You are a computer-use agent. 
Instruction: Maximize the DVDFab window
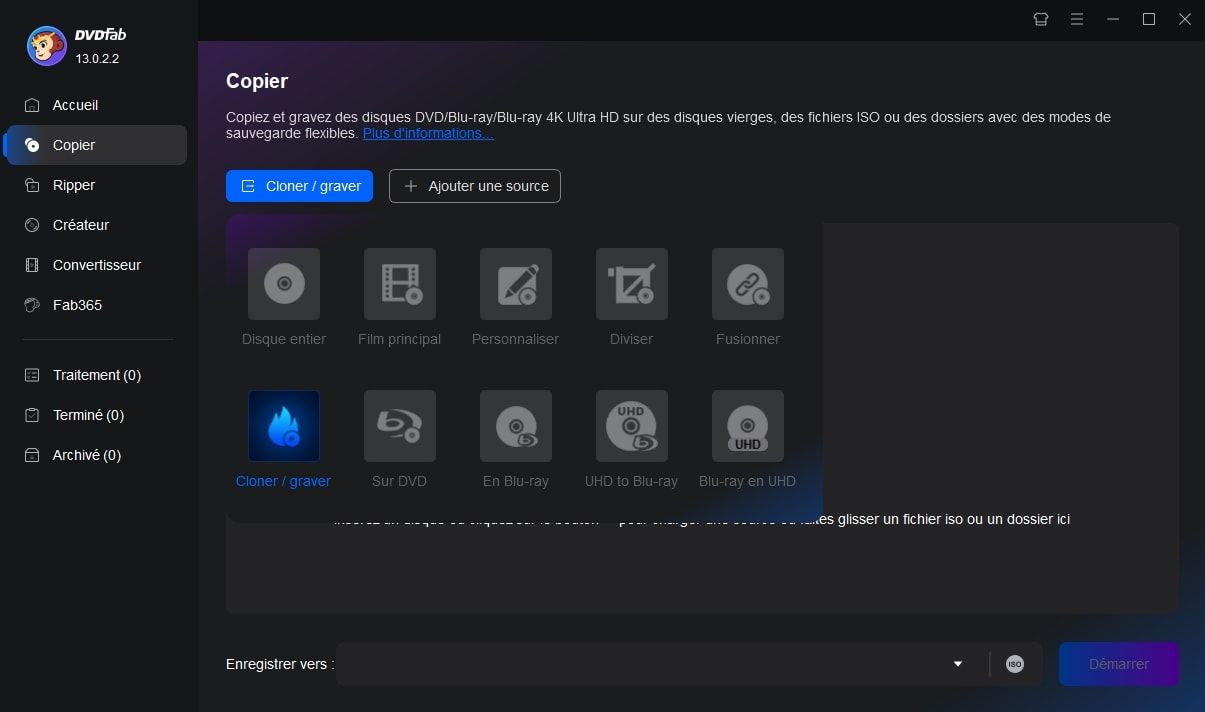pos(1149,19)
